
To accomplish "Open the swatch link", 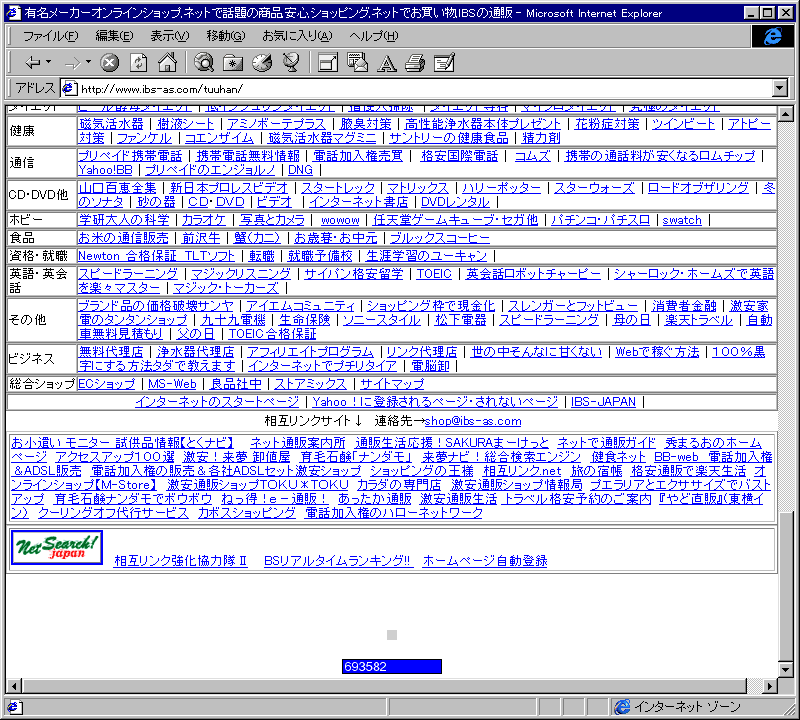I will (x=682, y=220).
